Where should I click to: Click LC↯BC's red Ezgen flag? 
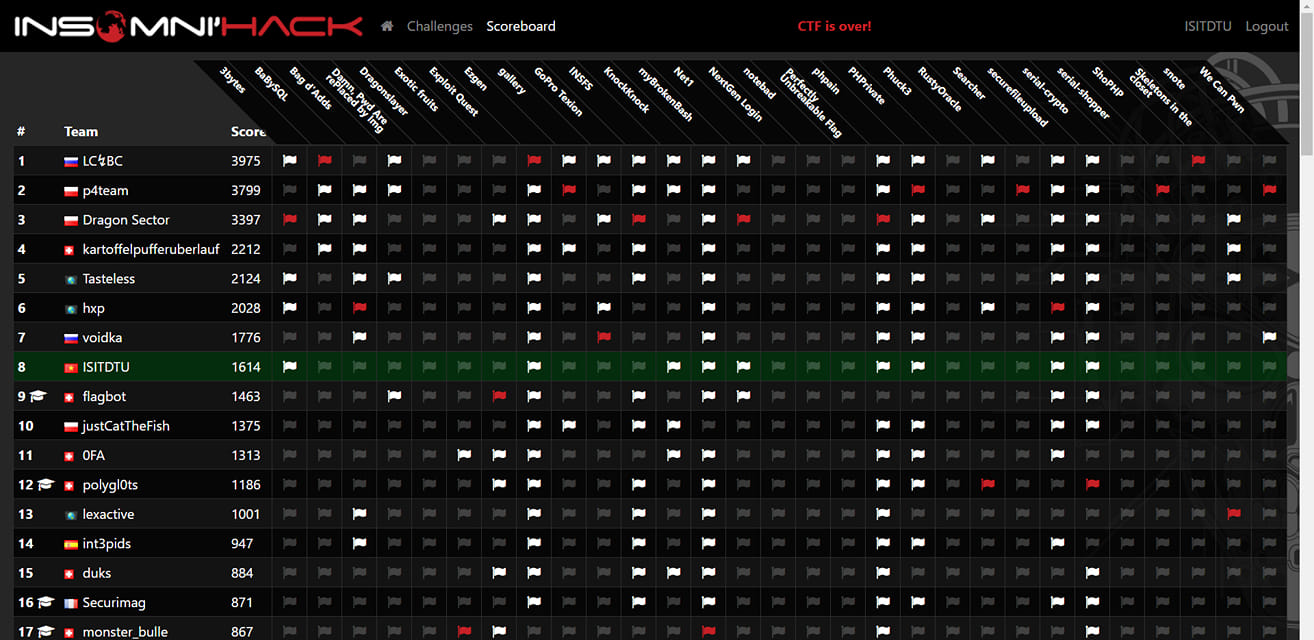point(534,160)
